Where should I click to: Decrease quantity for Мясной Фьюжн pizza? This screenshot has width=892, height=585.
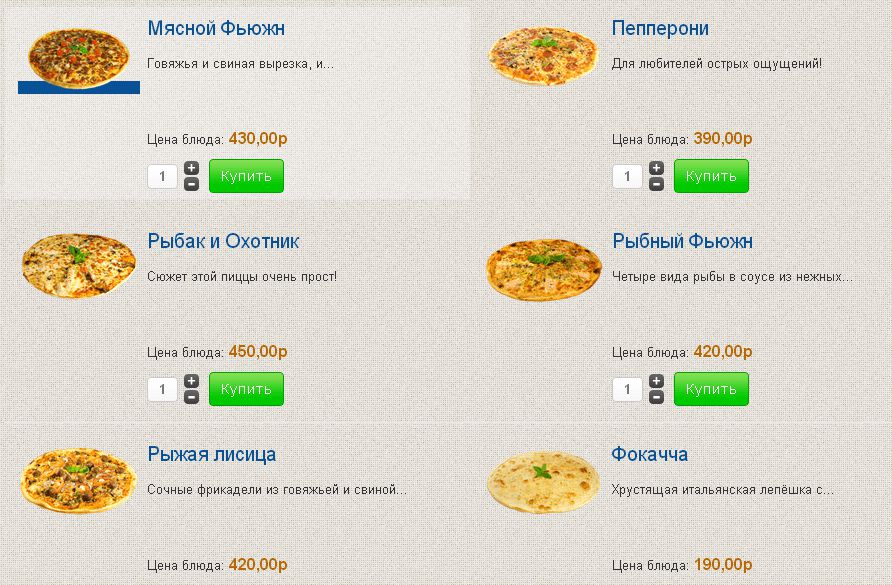pos(192,184)
